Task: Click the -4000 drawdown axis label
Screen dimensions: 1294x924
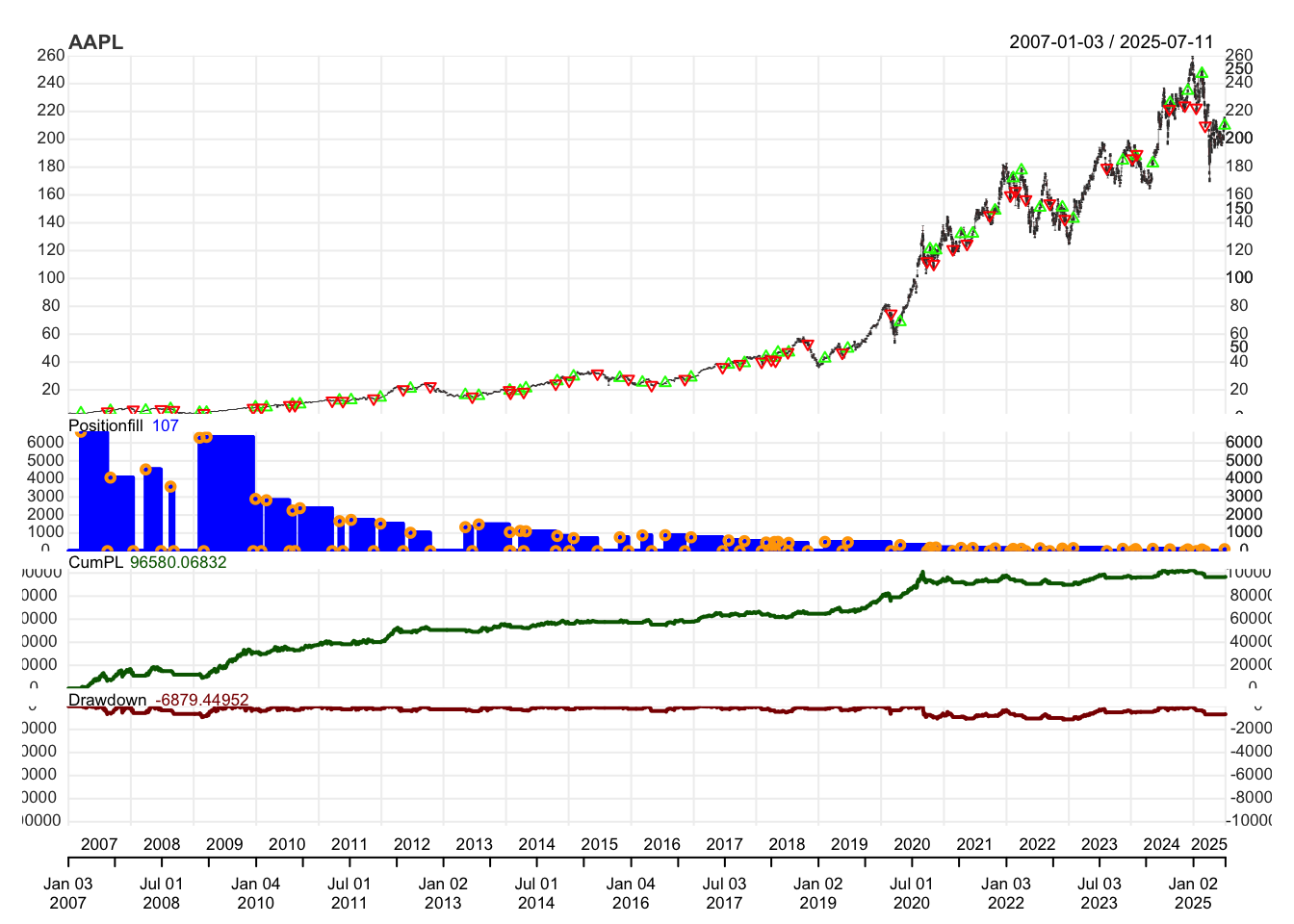Action: click(x=1249, y=751)
